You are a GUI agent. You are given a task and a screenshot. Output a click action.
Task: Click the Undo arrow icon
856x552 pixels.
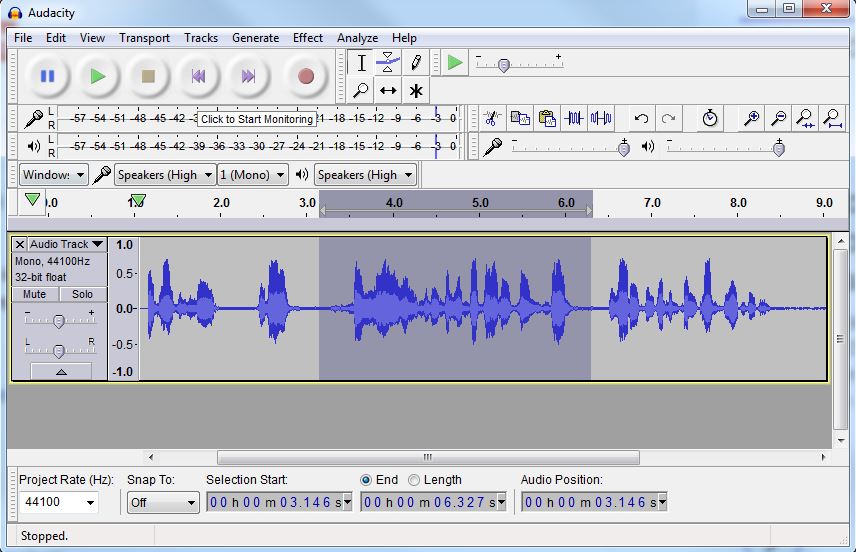pyautogui.click(x=641, y=118)
